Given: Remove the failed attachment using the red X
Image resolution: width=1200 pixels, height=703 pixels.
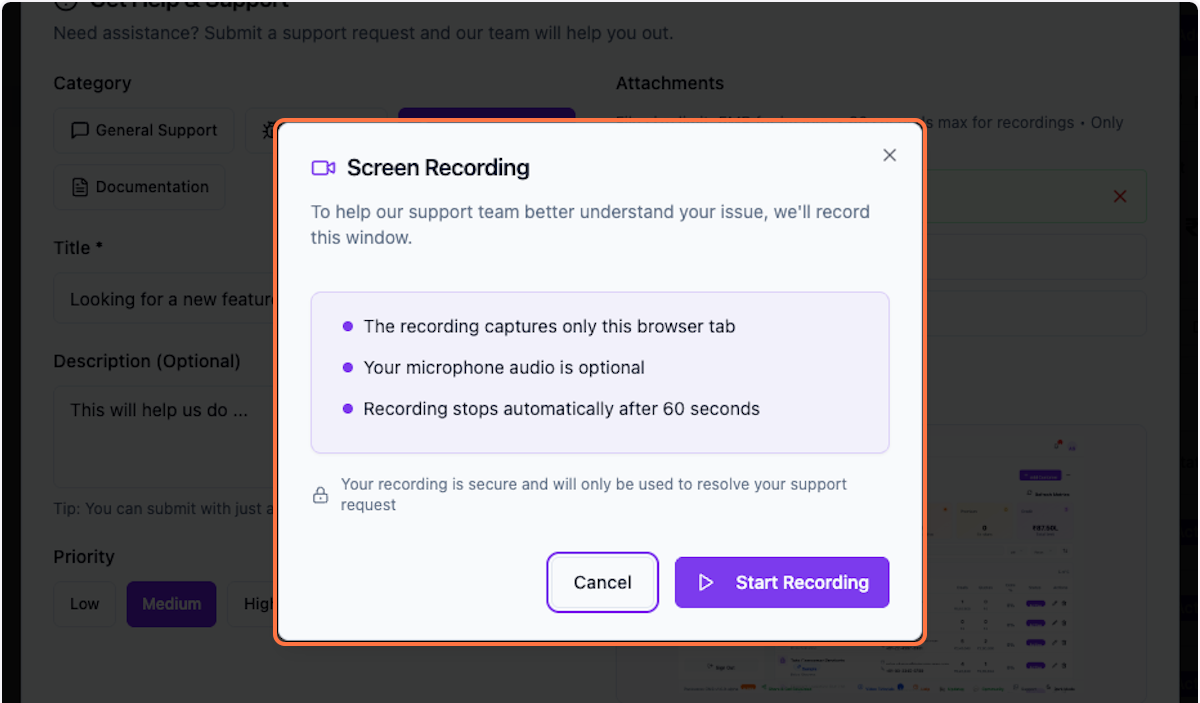Looking at the screenshot, I should tap(1118, 197).
